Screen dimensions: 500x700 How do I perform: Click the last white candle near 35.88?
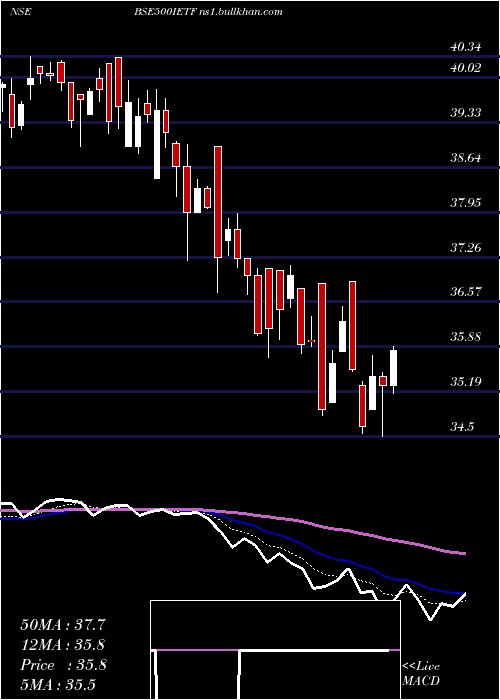pyautogui.click(x=393, y=368)
